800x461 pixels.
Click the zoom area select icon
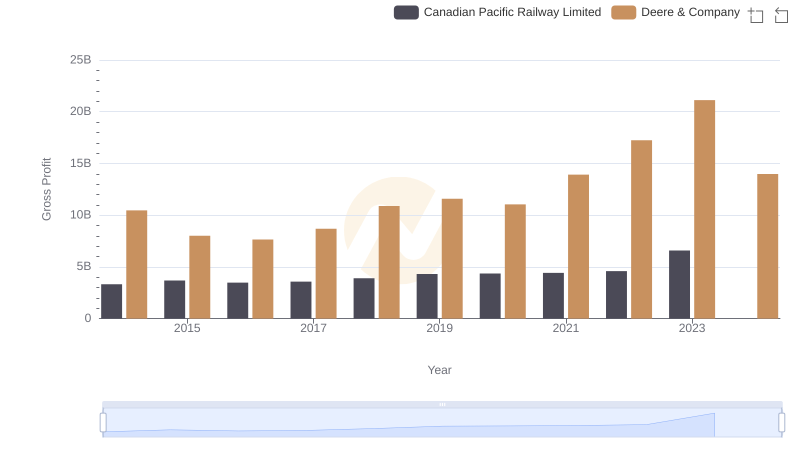point(756,15)
